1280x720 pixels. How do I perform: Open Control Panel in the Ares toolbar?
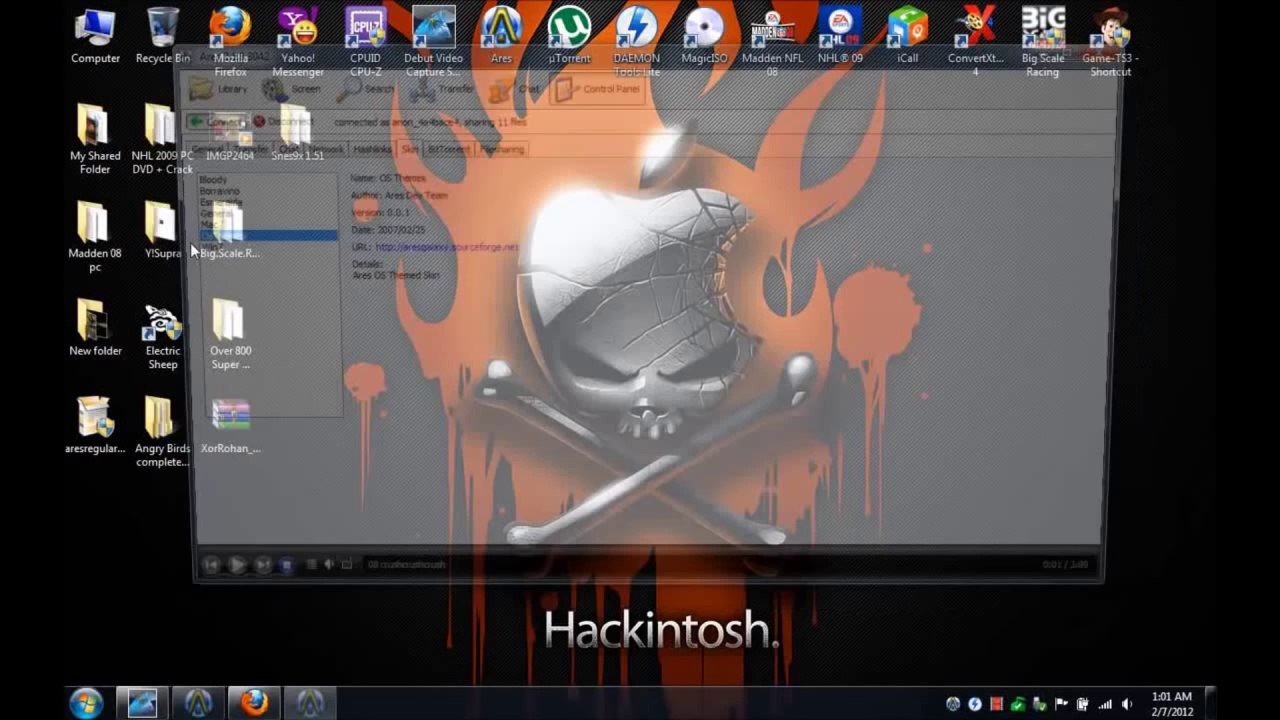click(x=598, y=89)
